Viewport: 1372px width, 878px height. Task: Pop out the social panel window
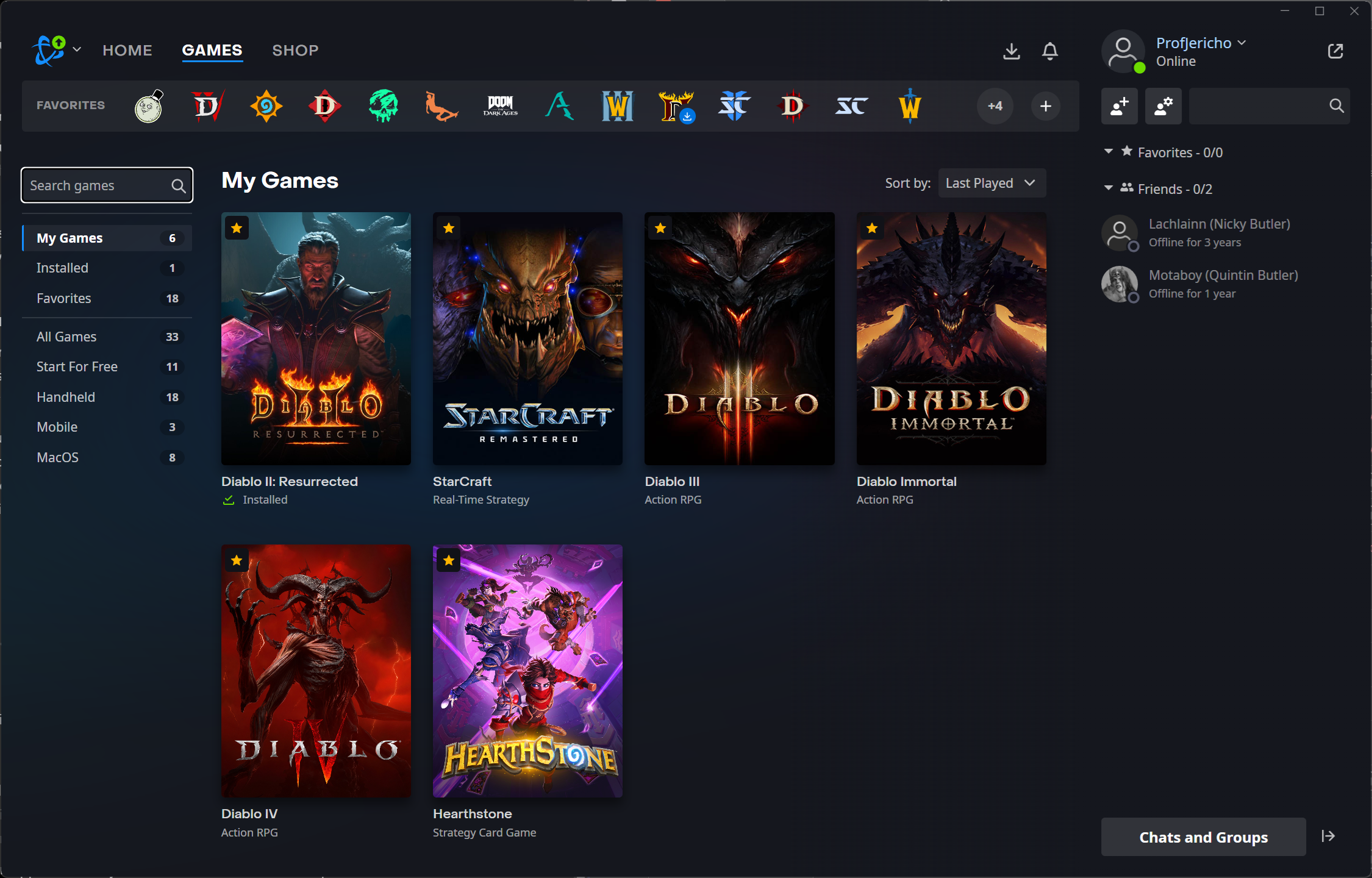(x=1335, y=51)
